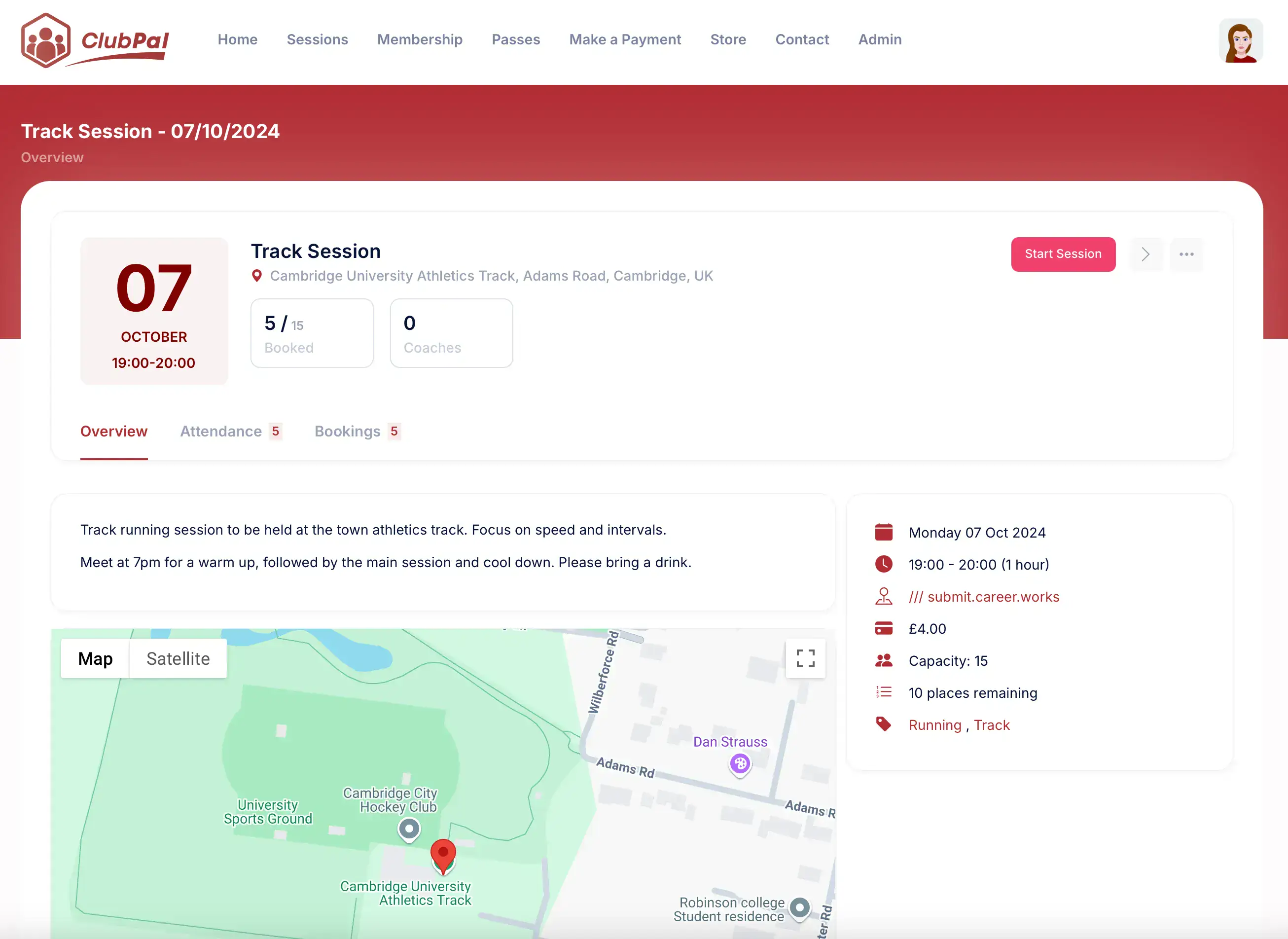Click the what3words location icon
1288x939 pixels.
coord(883,596)
